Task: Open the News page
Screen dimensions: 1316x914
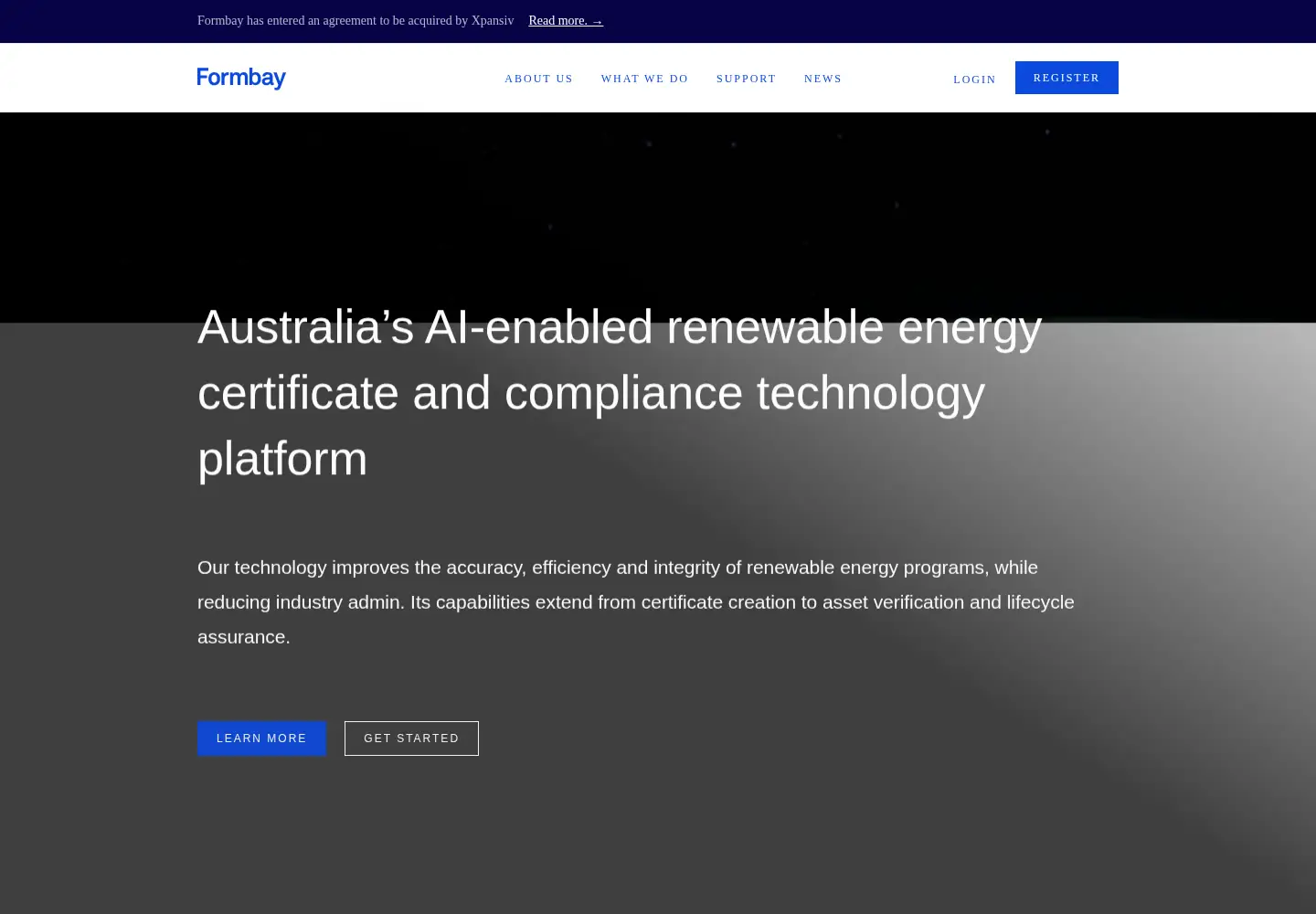Action: point(822,79)
